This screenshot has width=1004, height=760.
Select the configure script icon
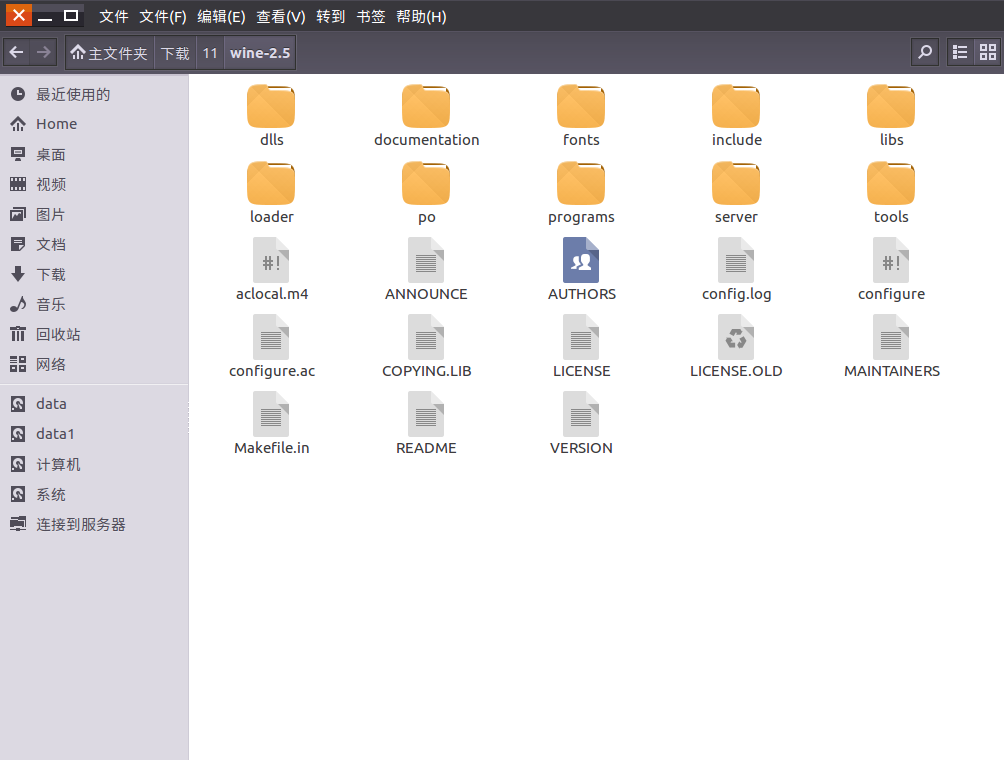[x=891, y=260]
